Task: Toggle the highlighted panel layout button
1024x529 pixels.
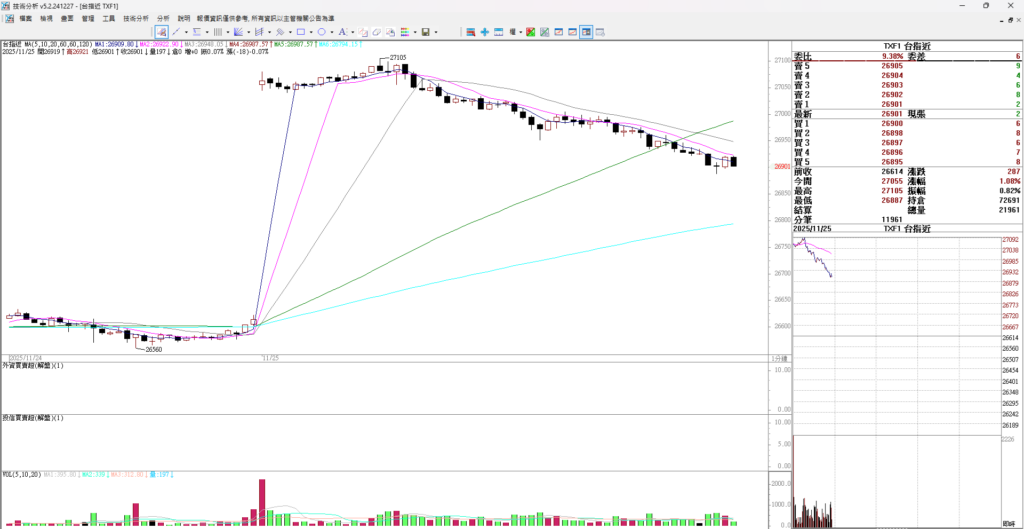Action: coord(586,32)
